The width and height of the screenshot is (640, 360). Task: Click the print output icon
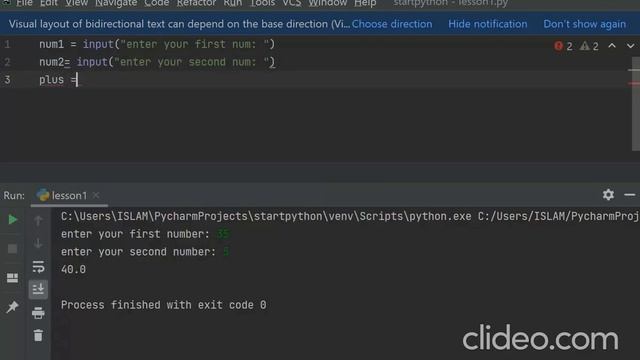tap(38, 313)
